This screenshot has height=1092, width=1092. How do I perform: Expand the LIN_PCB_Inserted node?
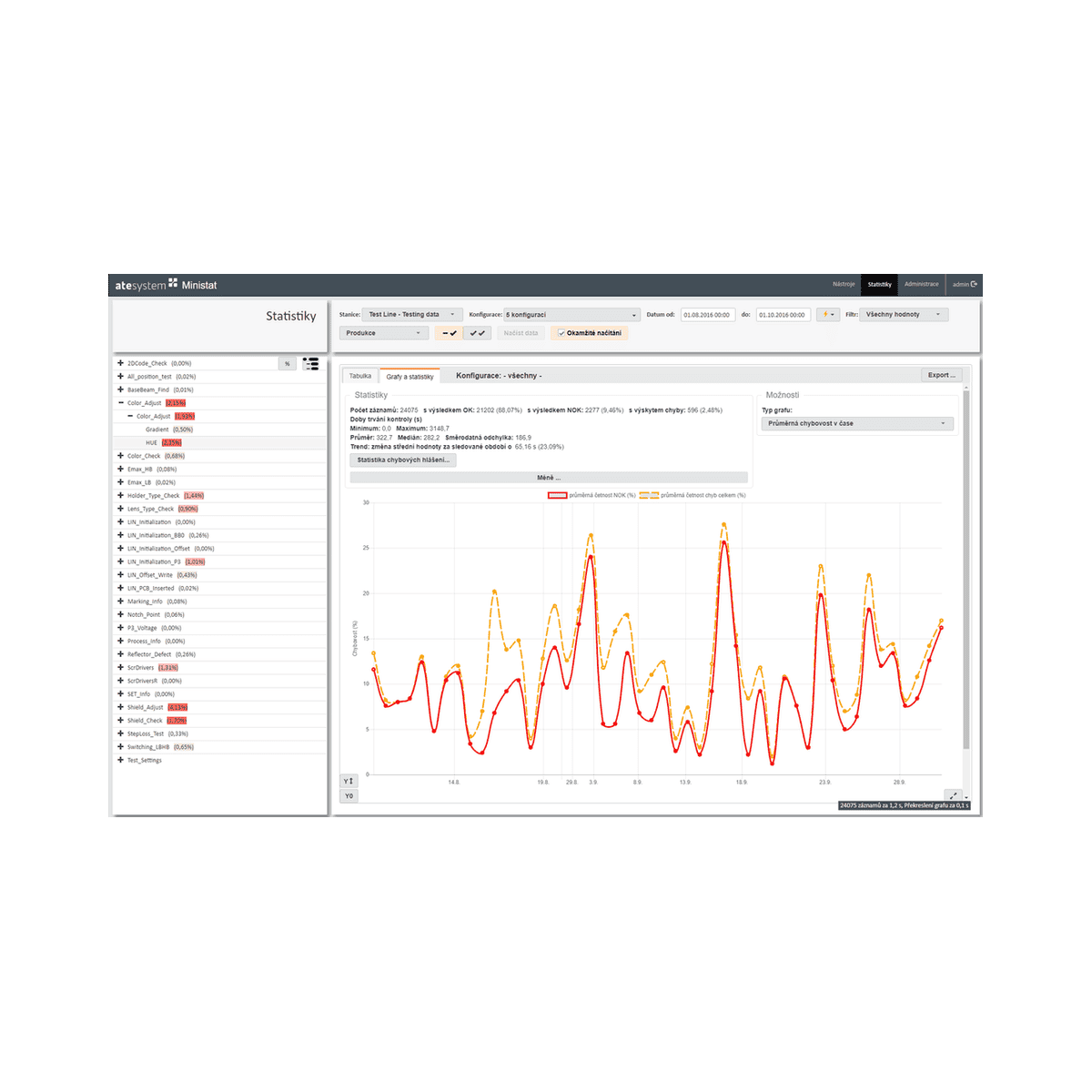[120, 588]
